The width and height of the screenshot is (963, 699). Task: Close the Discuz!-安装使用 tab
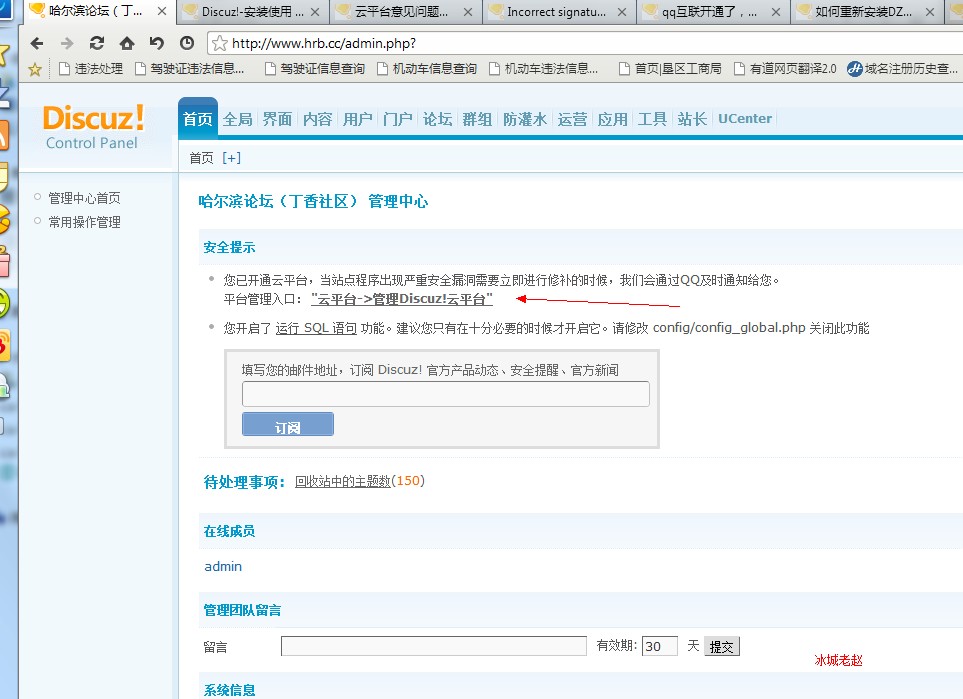pos(314,12)
